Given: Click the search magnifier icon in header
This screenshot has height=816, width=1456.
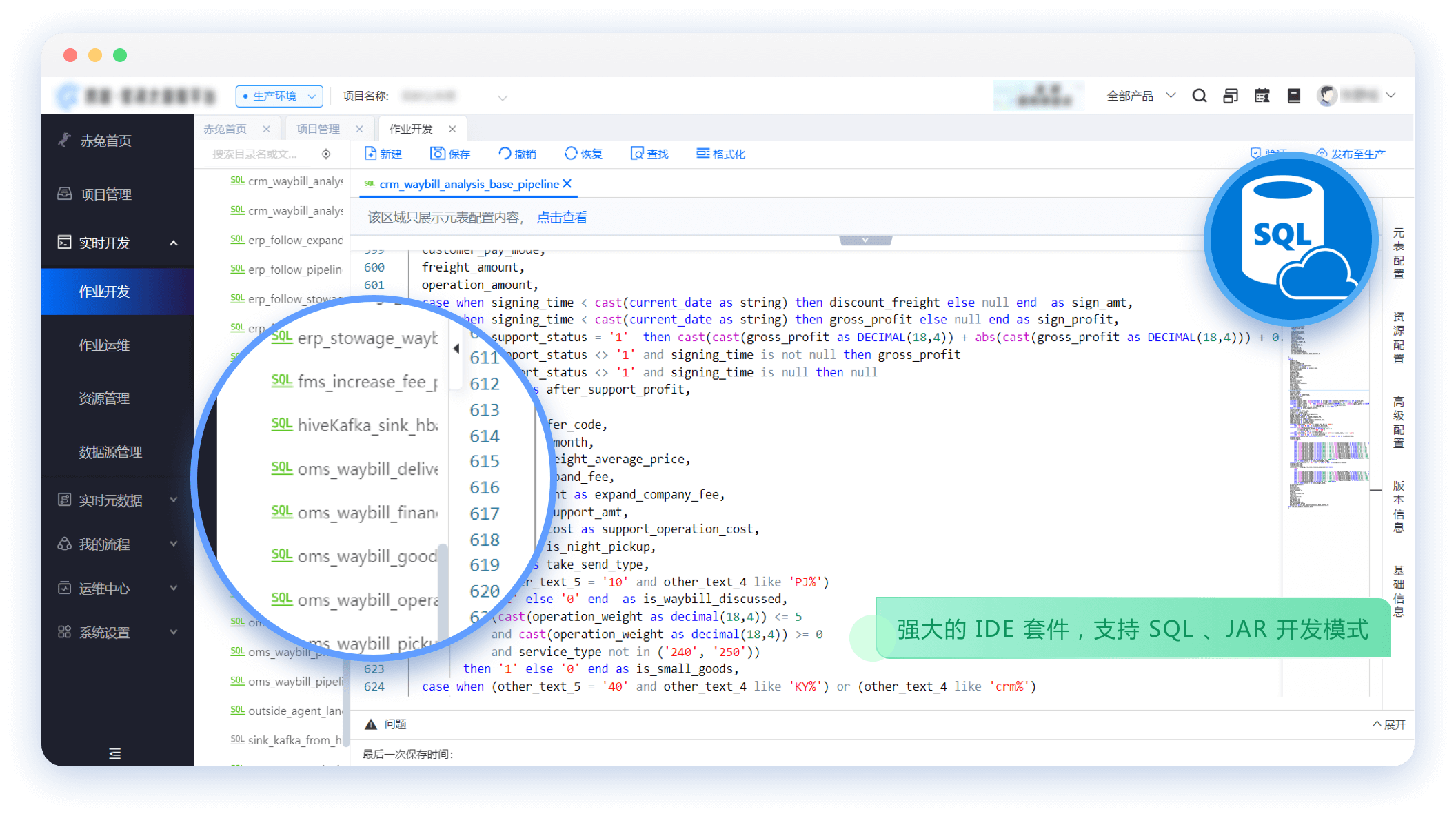Looking at the screenshot, I should point(1200,96).
